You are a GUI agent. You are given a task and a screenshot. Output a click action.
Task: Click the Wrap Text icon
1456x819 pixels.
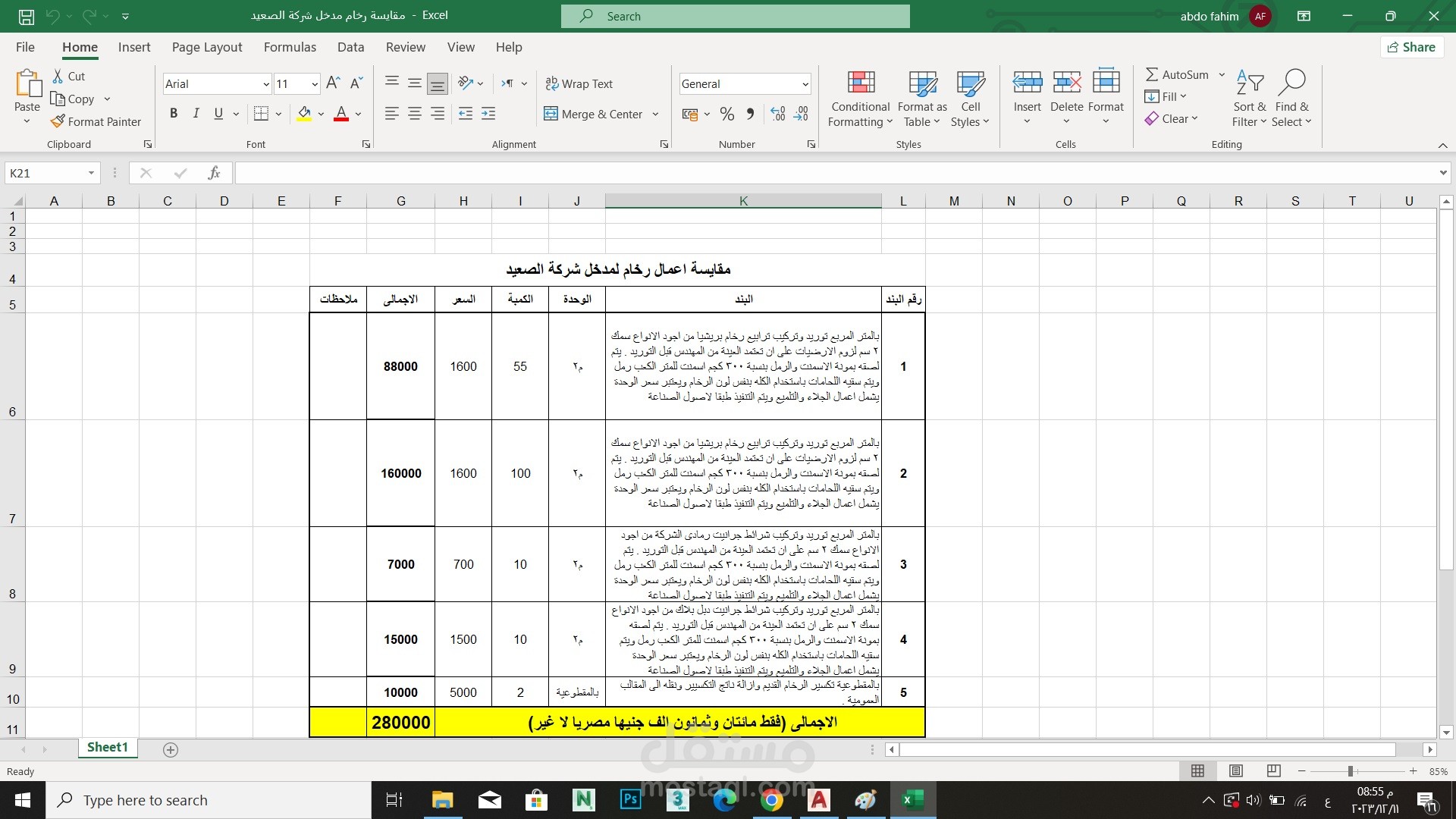pyautogui.click(x=579, y=83)
